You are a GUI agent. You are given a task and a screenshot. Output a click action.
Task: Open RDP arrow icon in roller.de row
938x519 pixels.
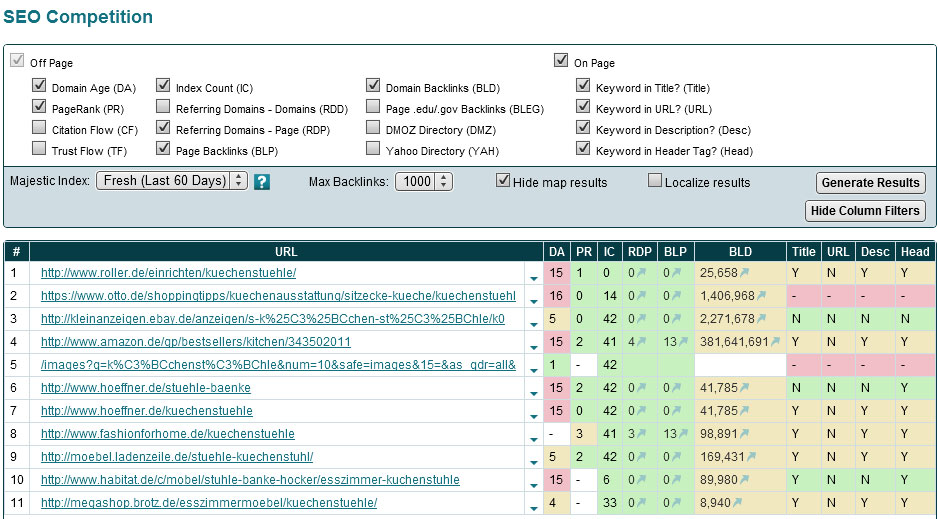pos(641,273)
